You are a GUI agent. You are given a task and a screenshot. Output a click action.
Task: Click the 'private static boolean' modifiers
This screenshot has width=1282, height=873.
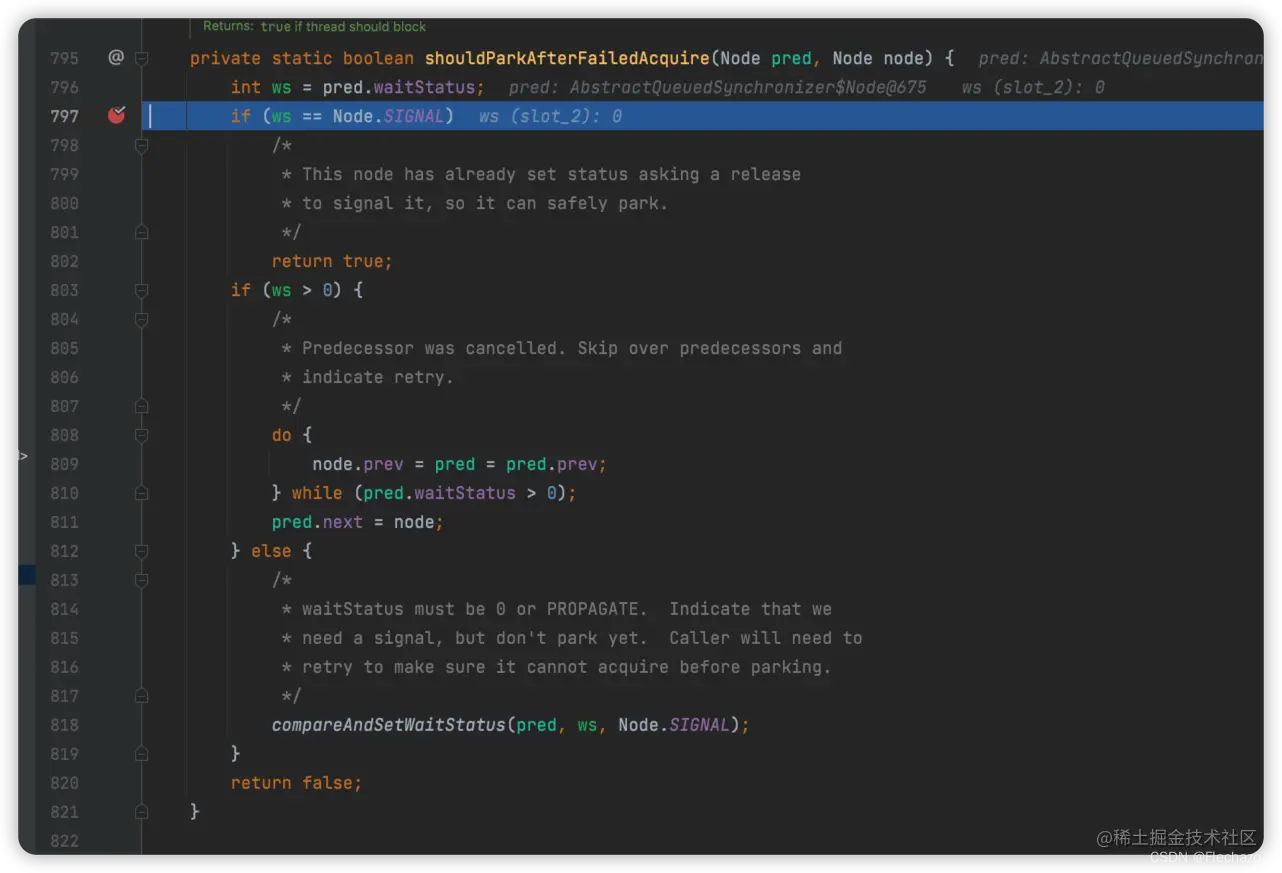coord(301,58)
